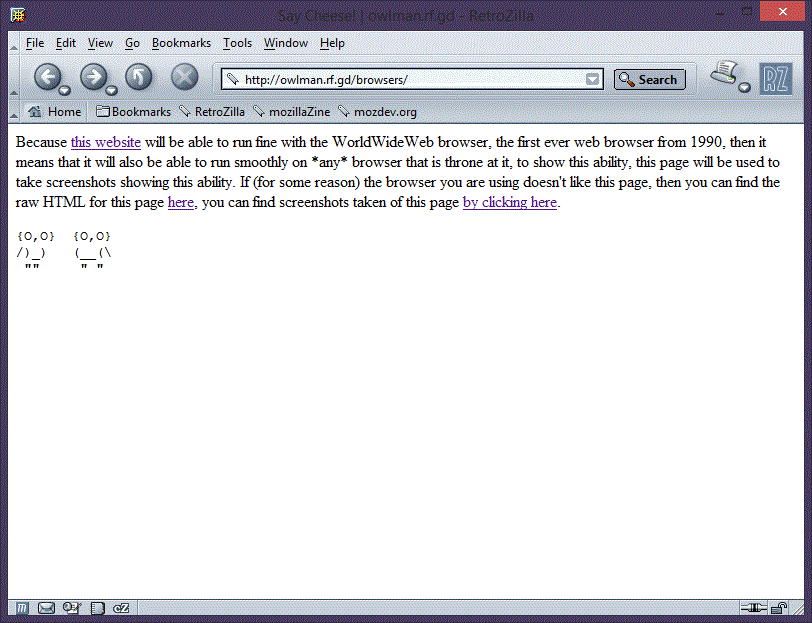Open Composer from the status bar
Viewport: 812px width, 623px height.
coord(71,608)
